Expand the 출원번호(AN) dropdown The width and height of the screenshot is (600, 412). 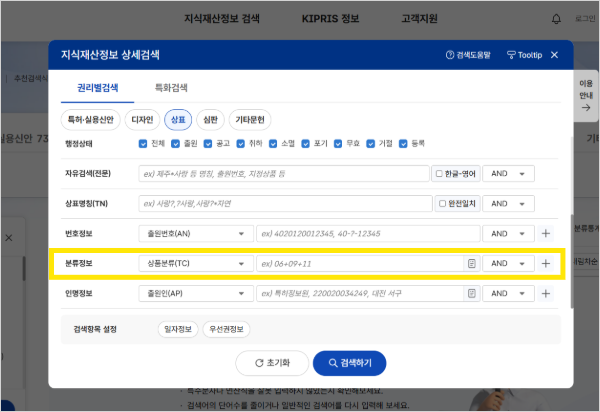pyautogui.click(x=196, y=233)
